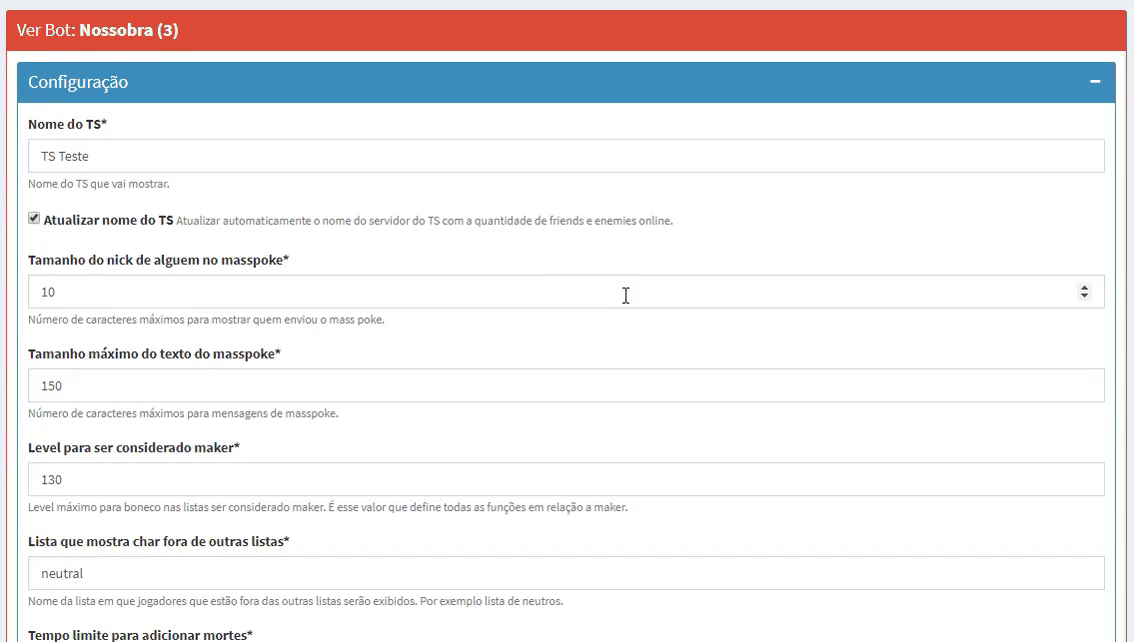Click the bold 'Atualizar nome do TS' label

coord(108,220)
